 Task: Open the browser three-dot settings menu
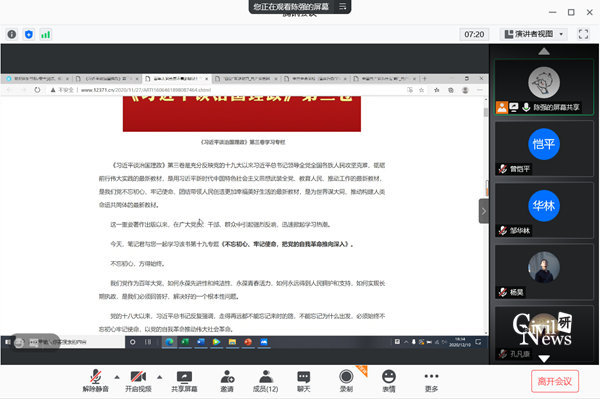click(x=480, y=90)
